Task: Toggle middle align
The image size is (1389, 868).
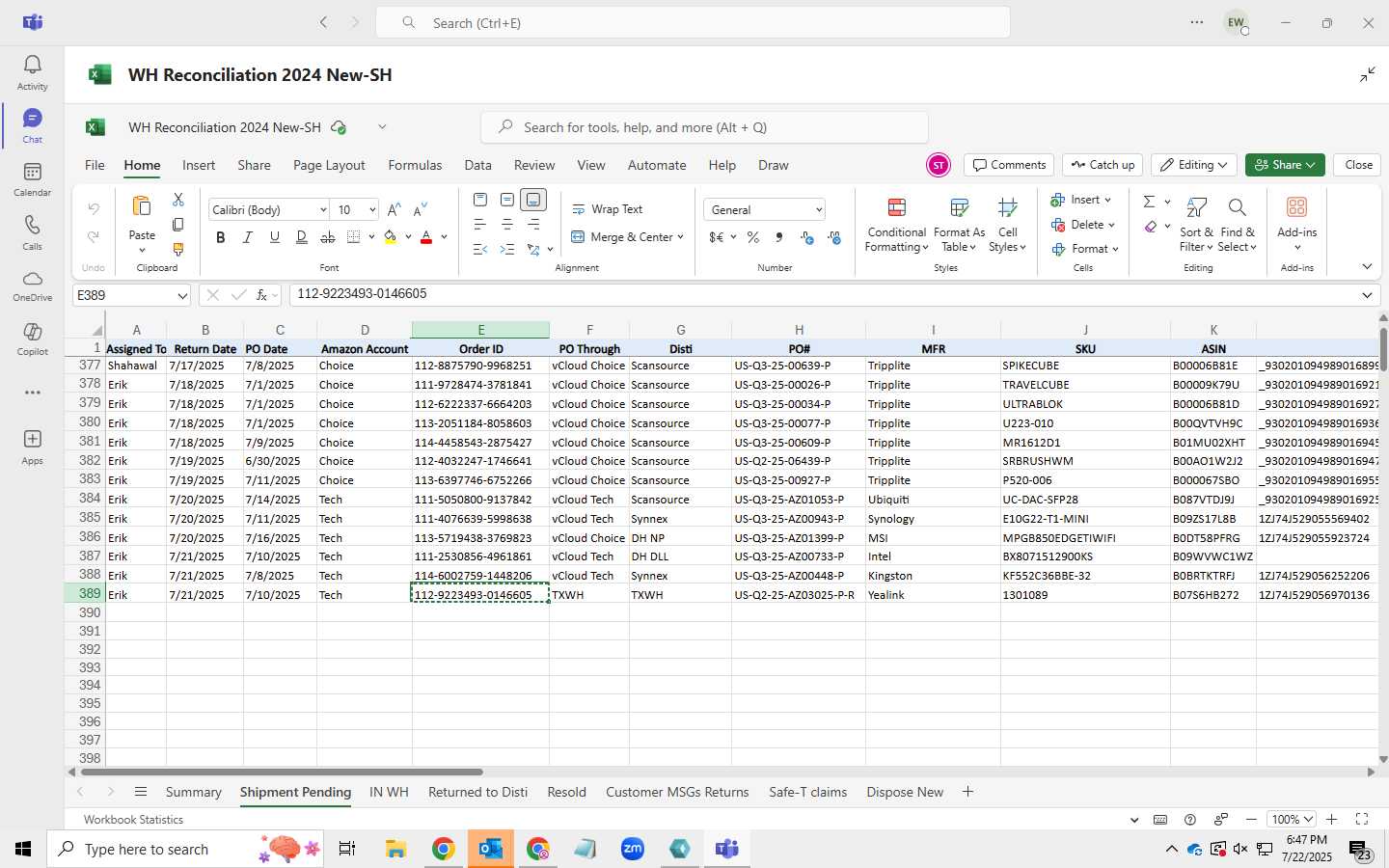Action: point(507,200)
